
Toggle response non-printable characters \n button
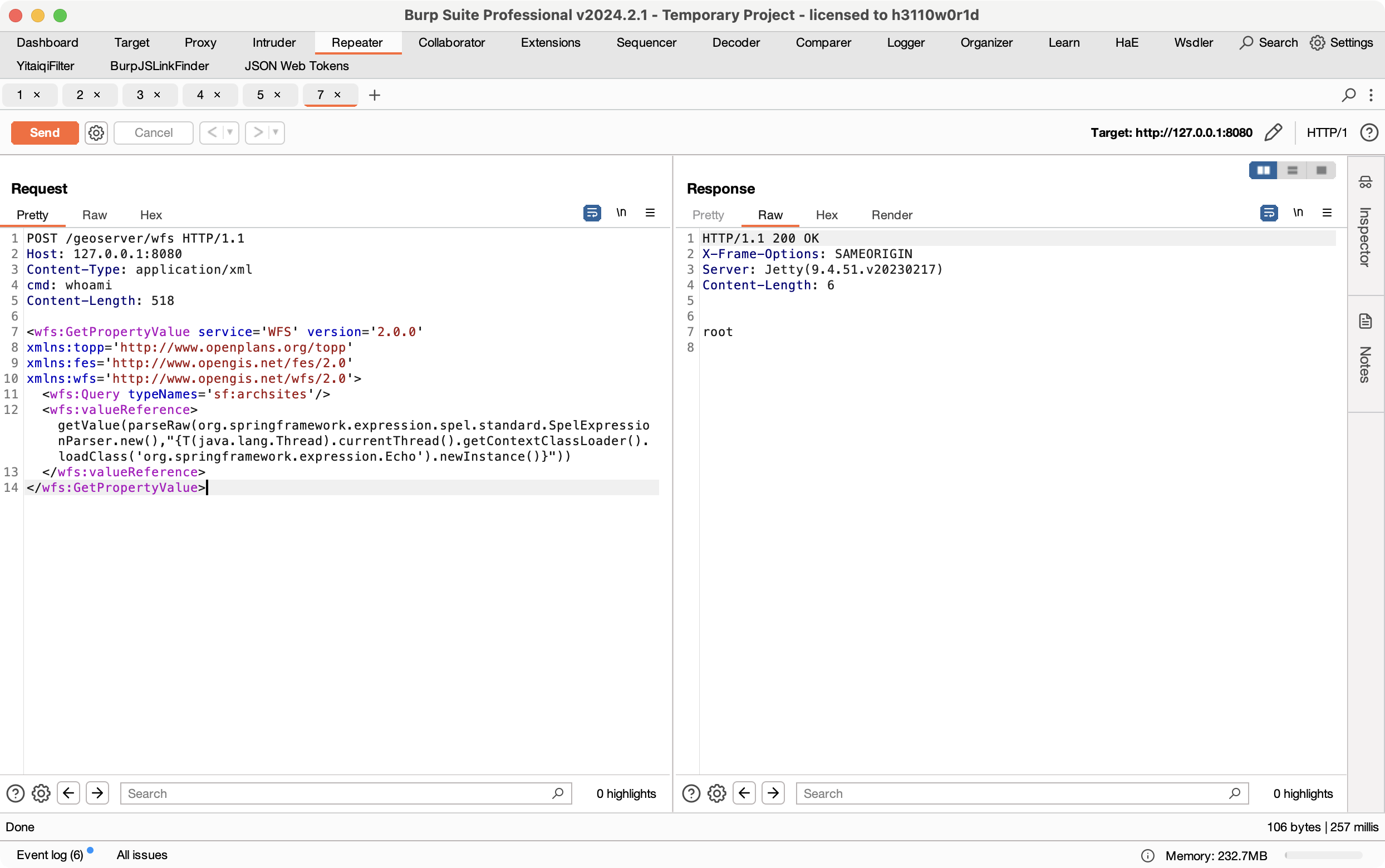pos(1298,213)
